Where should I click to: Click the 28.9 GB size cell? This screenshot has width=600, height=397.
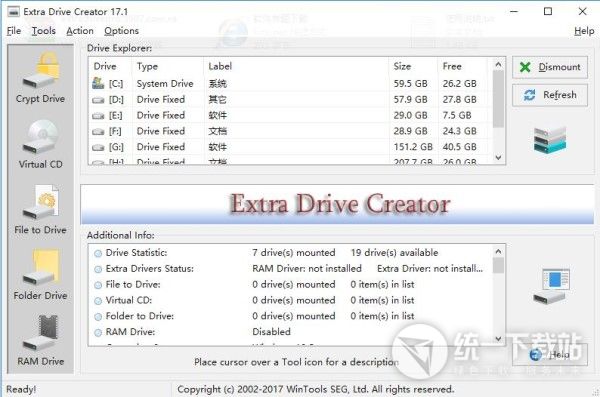pos(410,131)
